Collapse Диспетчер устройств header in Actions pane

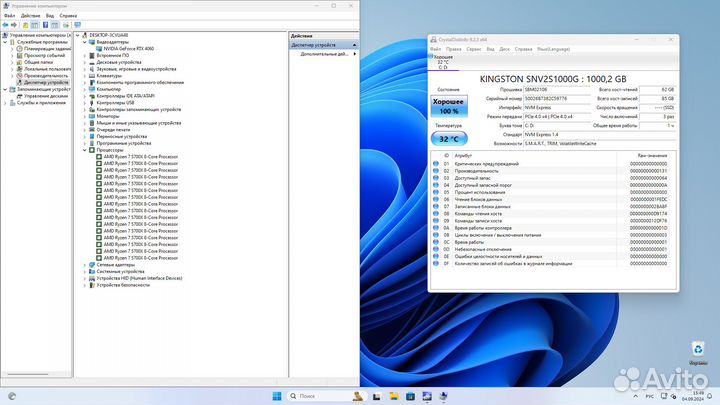(x=354, y=45)
